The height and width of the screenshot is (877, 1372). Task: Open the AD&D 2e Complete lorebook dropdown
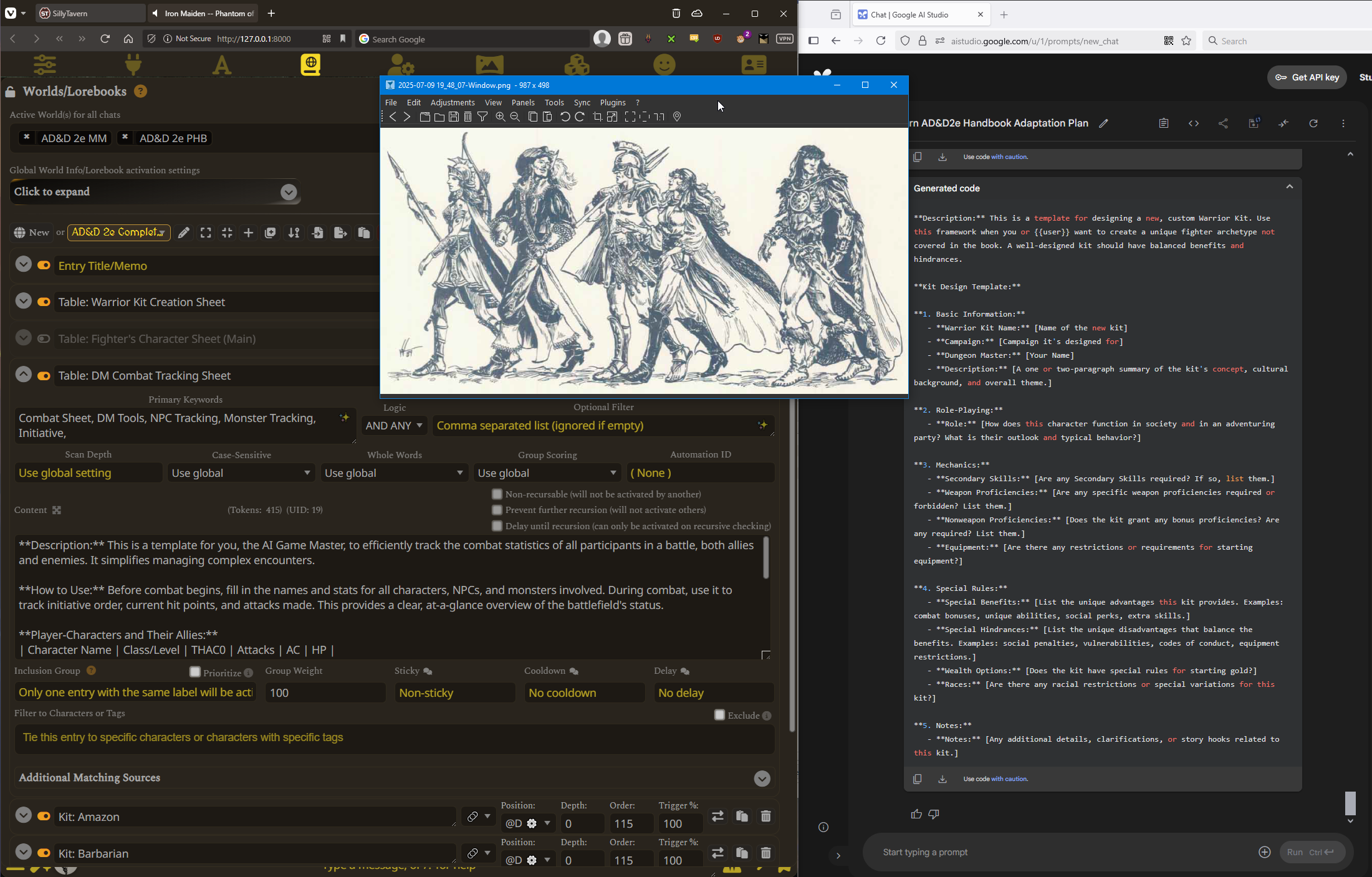[x=118, y=232]
